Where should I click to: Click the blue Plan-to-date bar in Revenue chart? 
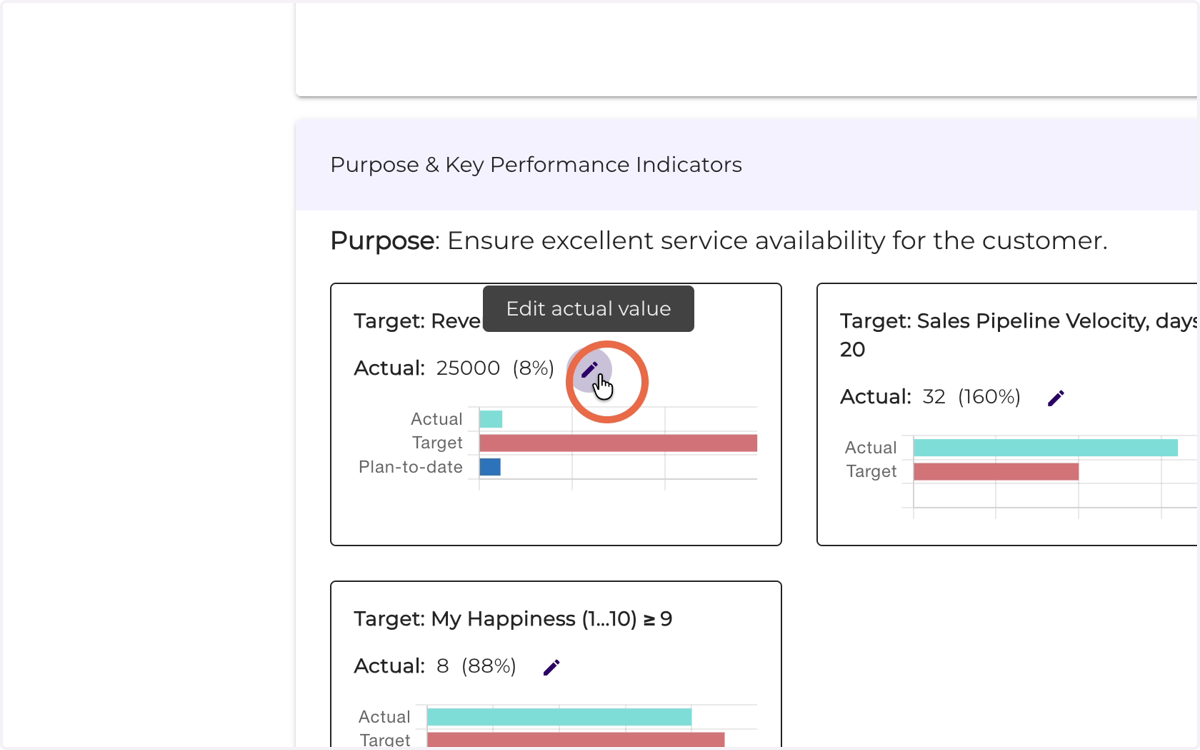(490, 467)
